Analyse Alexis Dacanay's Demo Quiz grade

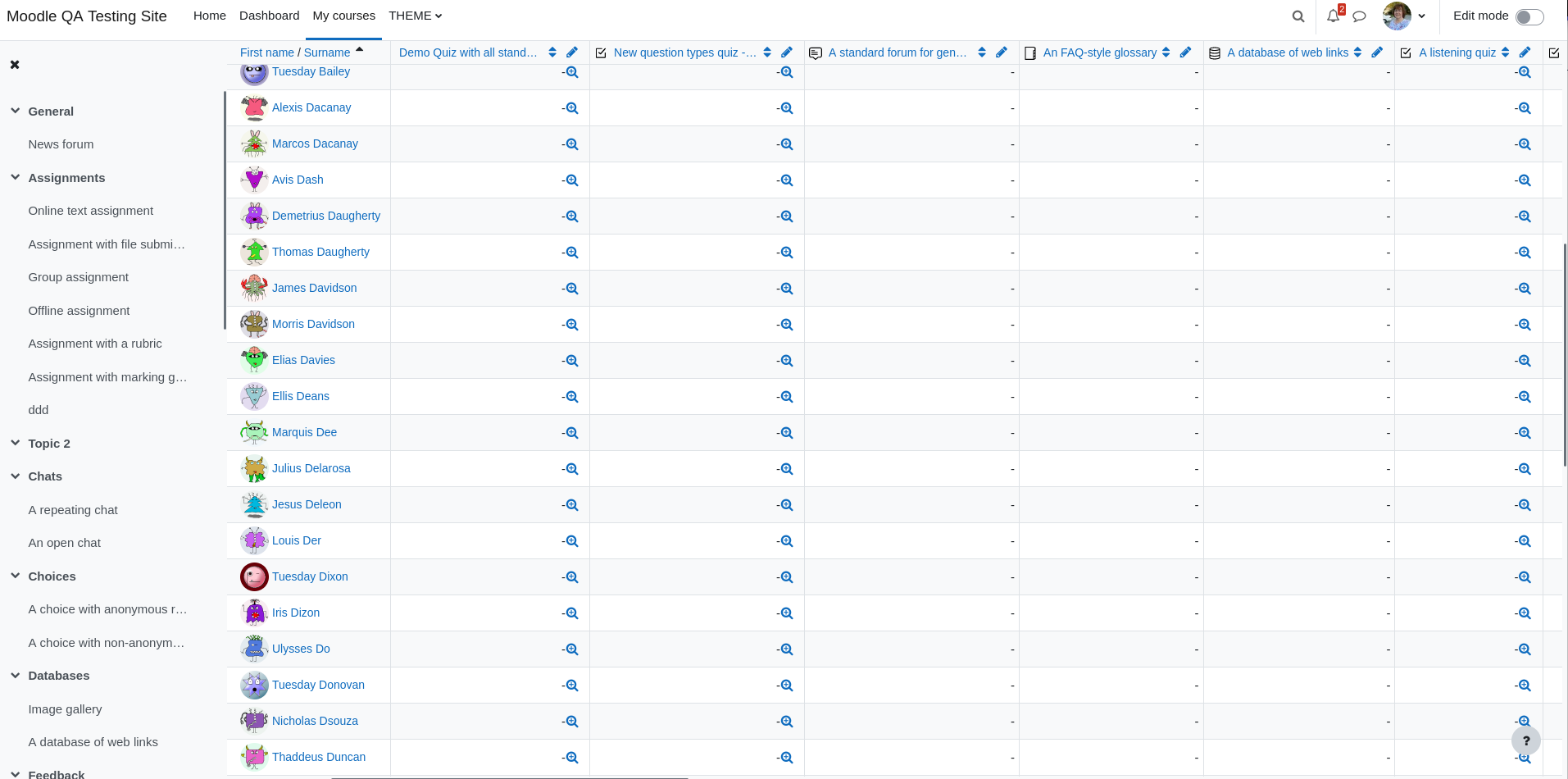pyautogui.click(x=572, y=108)
